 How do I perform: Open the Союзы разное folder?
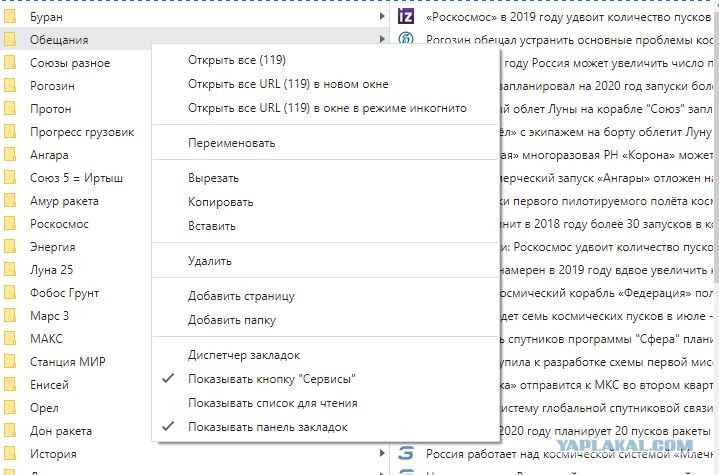(70, 63)
